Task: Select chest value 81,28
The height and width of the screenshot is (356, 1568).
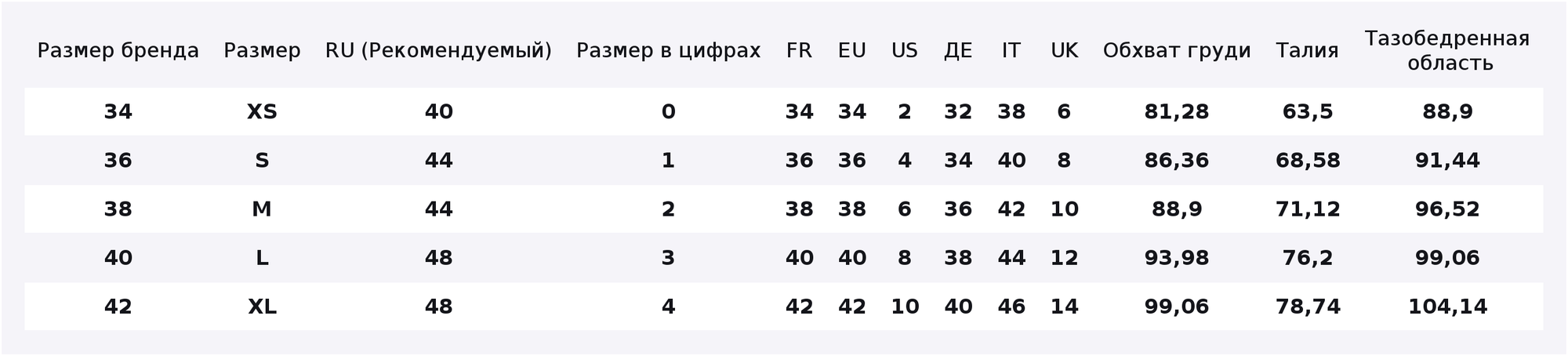Action: point(1177,112)
